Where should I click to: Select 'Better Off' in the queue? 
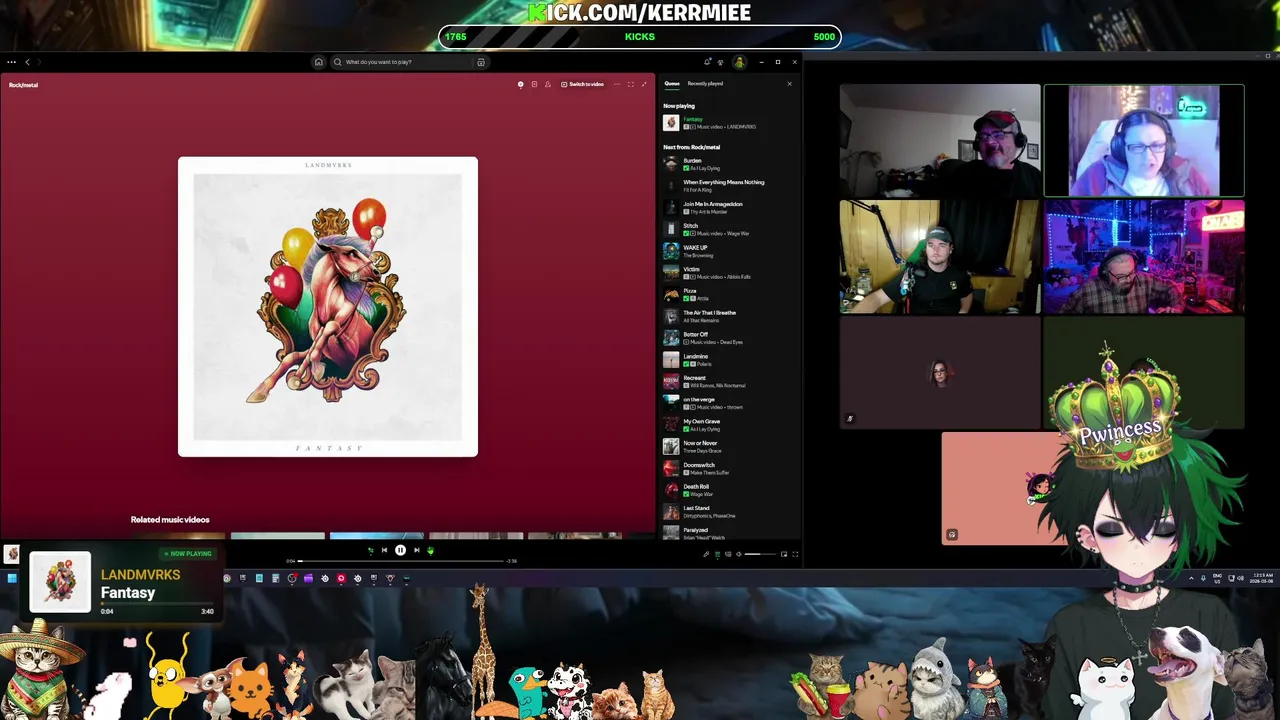click(730, 338)
